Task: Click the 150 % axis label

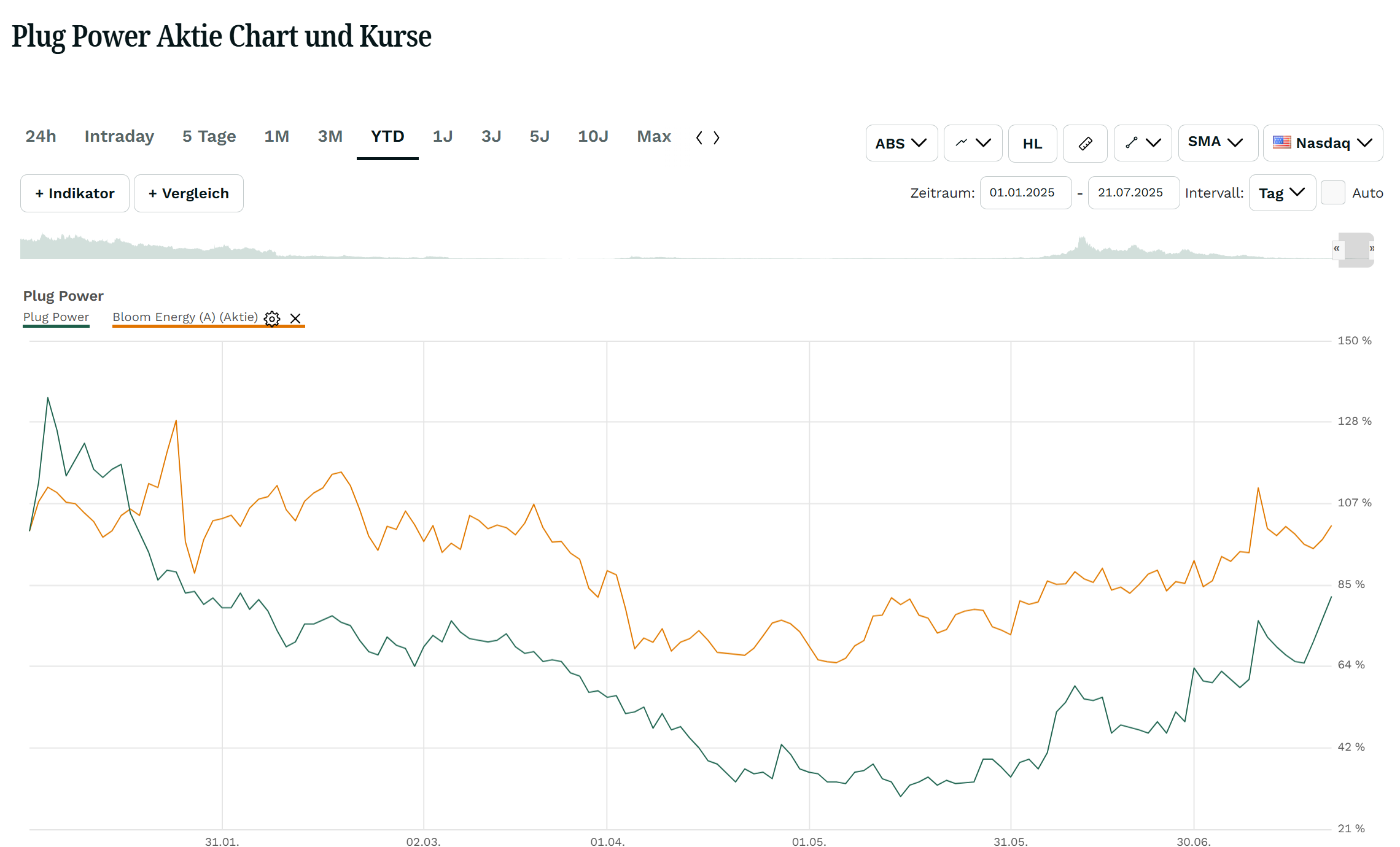Action: click(1355, 341)
